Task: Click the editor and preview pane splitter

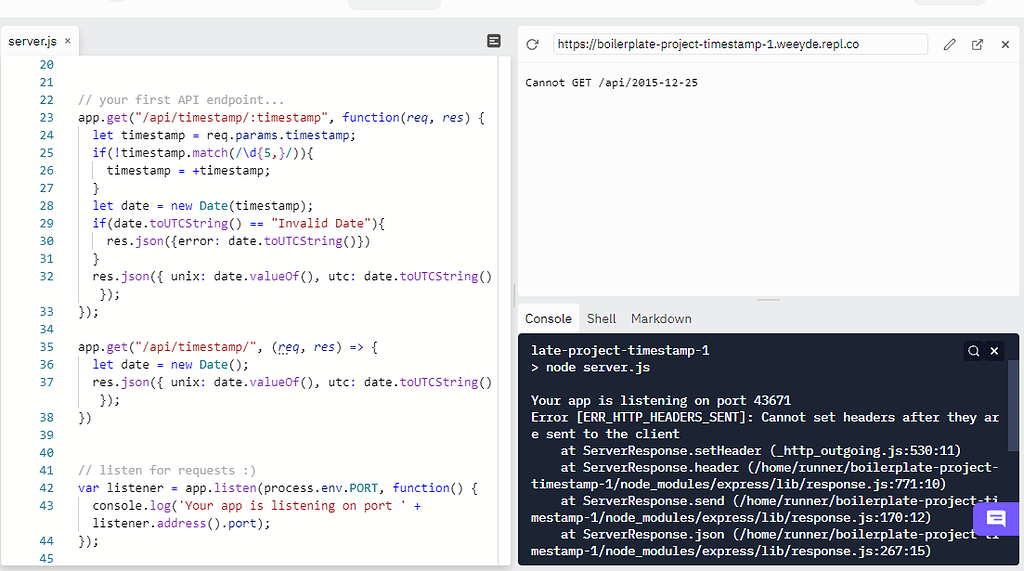Action: pyautogui.click(x=515, y=294)
